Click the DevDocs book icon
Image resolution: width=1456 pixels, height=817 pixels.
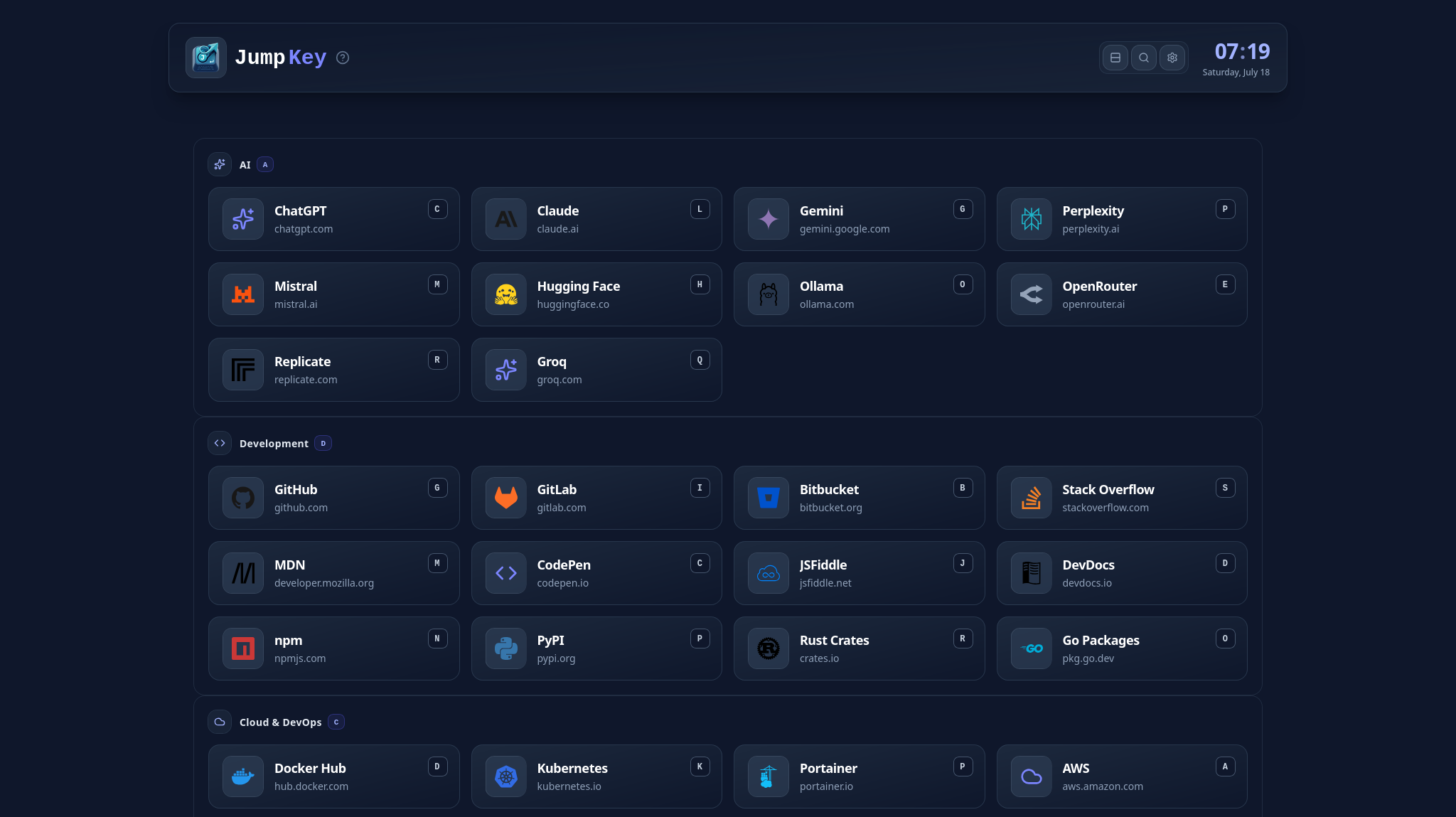click(x=1032, y=573)
